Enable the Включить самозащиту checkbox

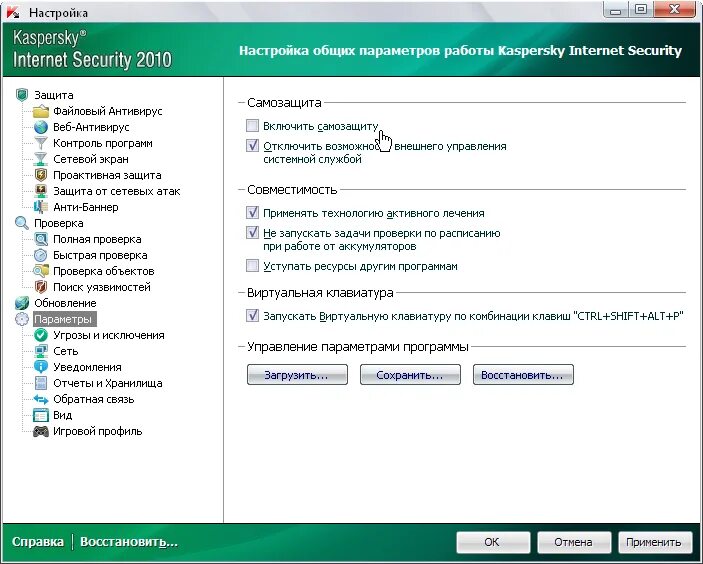pyautogui.click(x=252, y=126)
